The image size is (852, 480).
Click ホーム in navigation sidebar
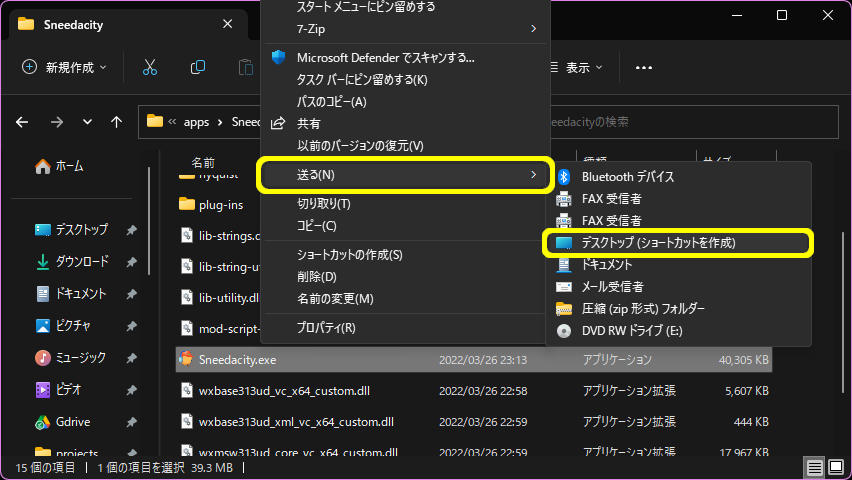click(x=69, y=166)
